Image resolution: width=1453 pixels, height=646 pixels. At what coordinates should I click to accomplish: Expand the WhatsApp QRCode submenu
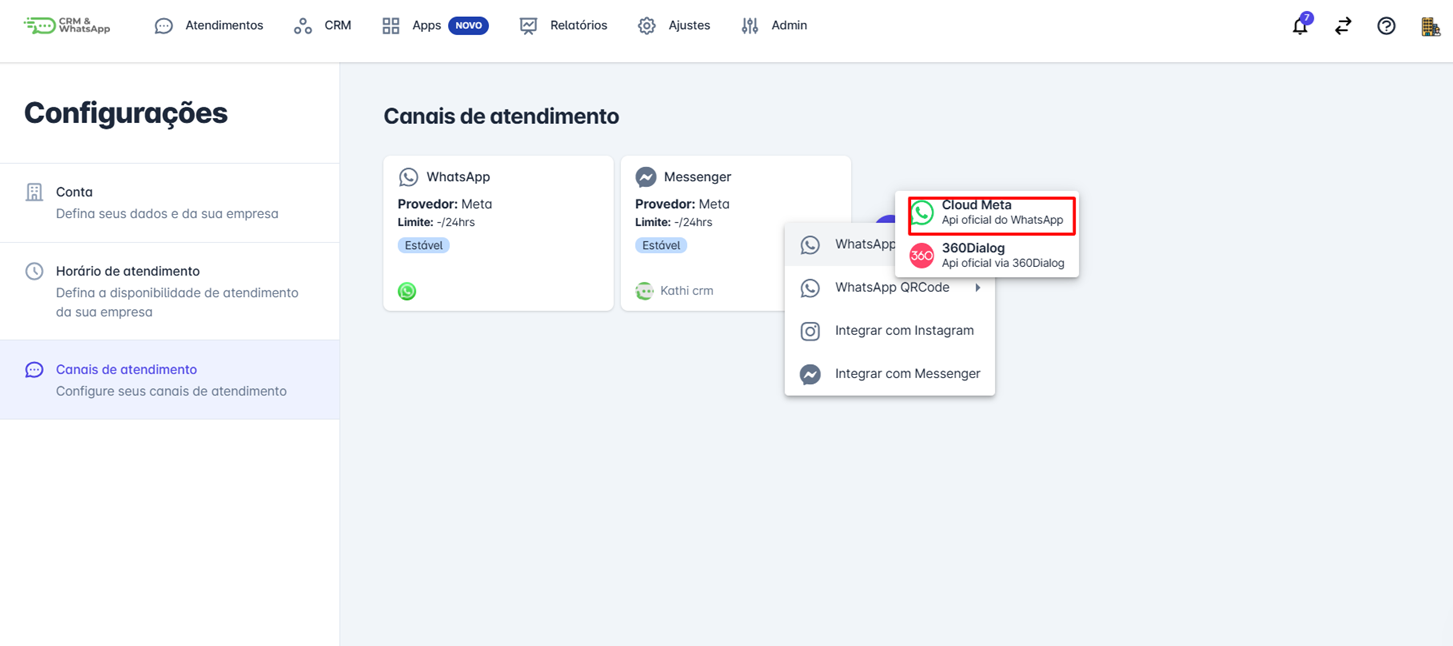(x=891, y=287)
